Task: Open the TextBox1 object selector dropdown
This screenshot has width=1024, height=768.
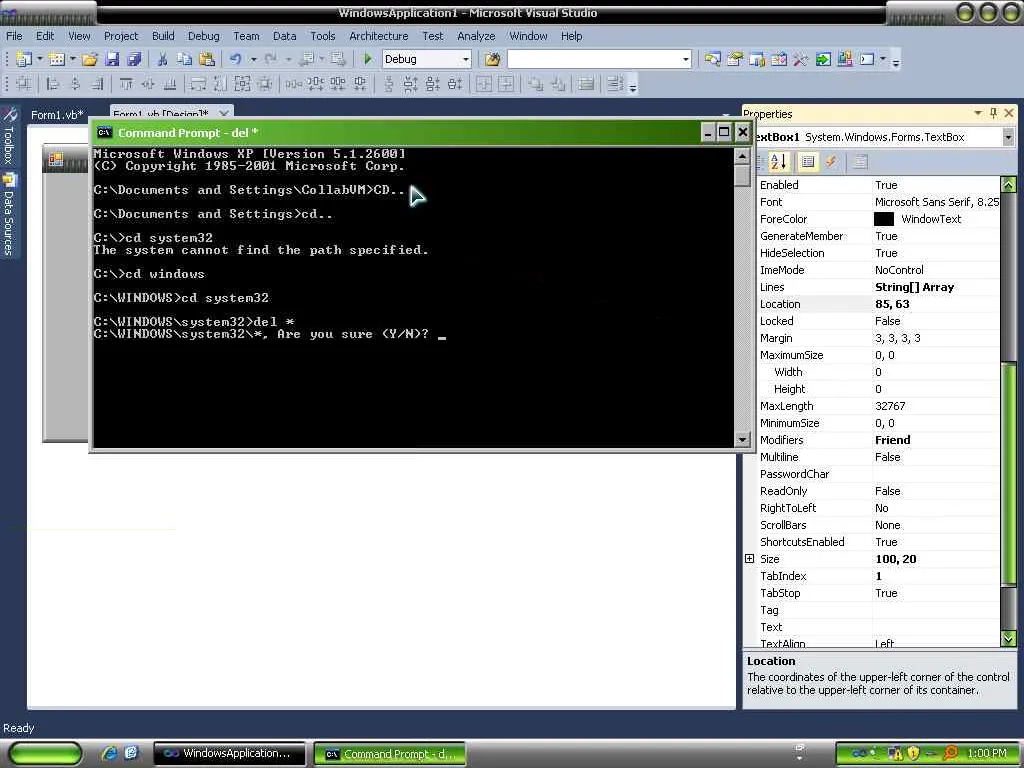Action: pos(1008,137)
